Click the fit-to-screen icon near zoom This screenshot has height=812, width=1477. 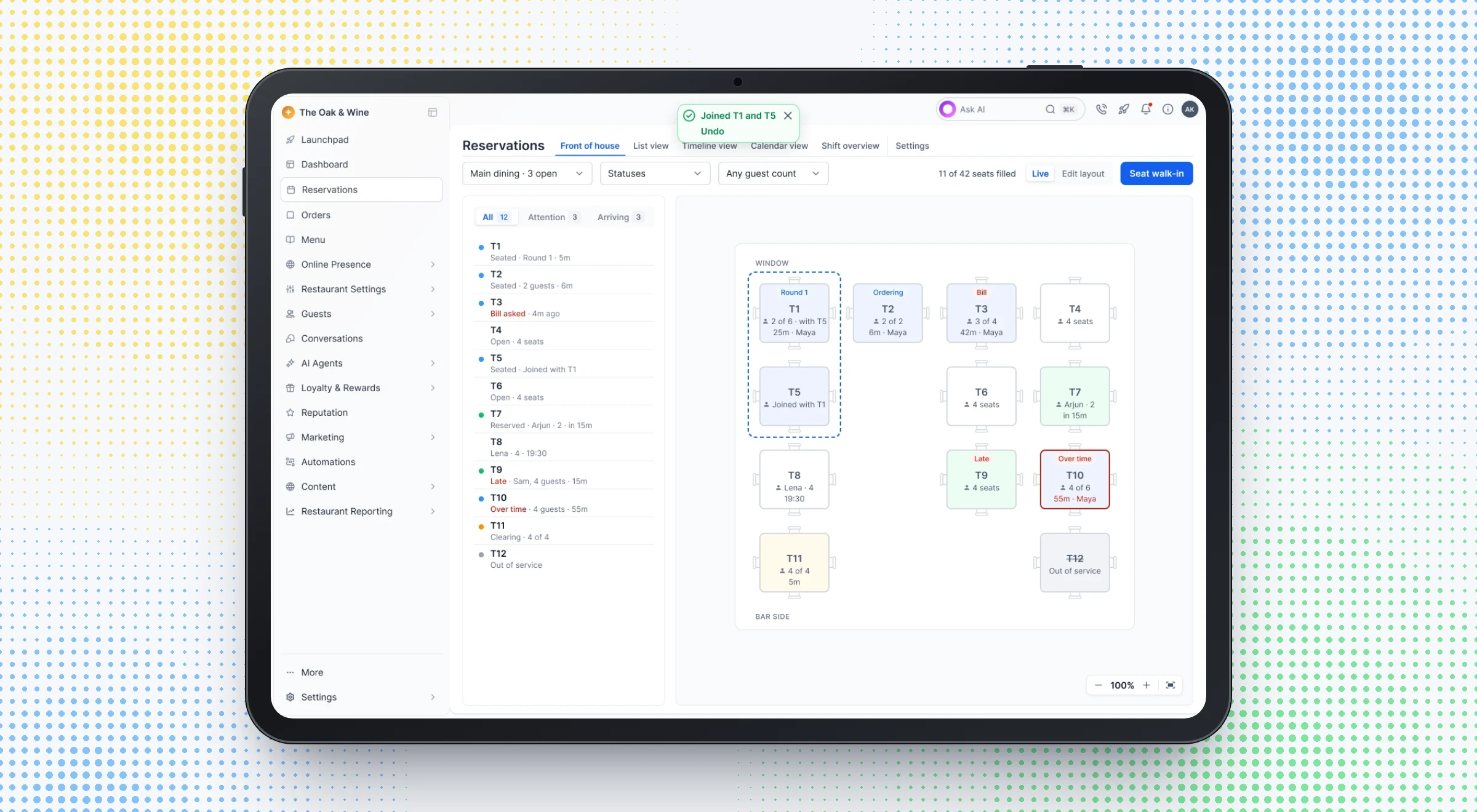(x=1171, y=685)
